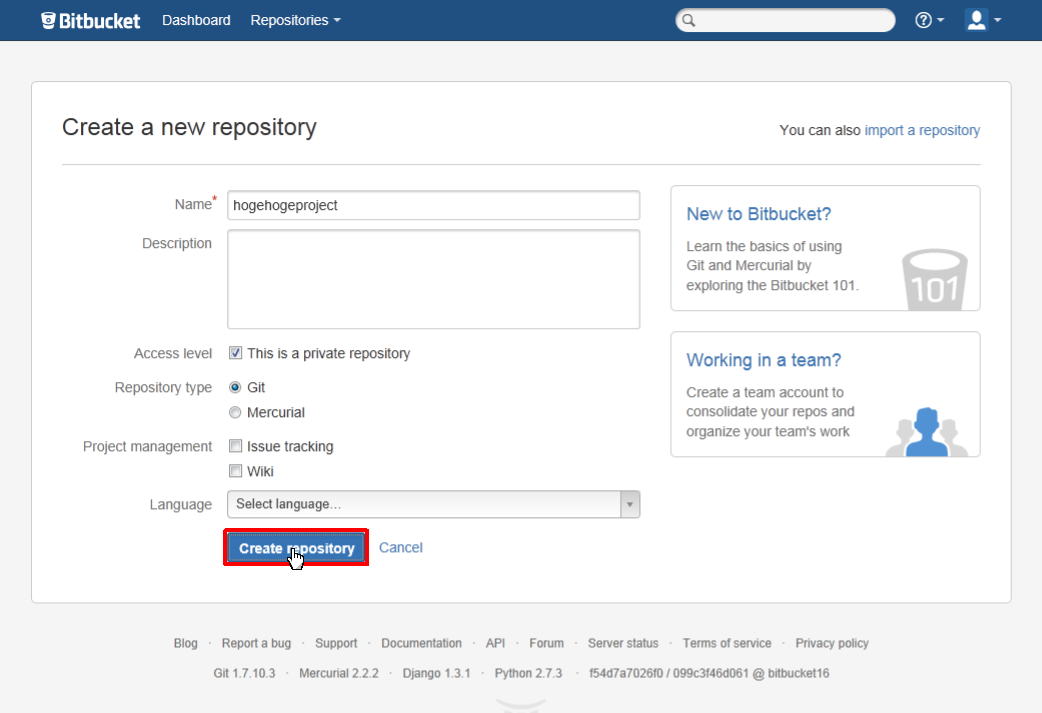Viewport: 1042px width, 713px height.
Task: Open the Server status footer link
Action: (623, 643)
